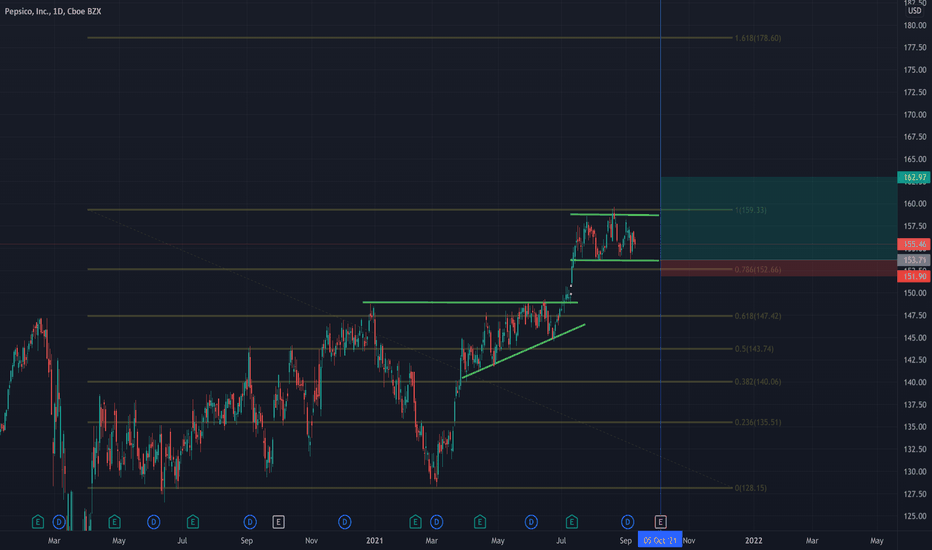Open the dividend D marker at Mar 2021
The image size is (932, 550).
(x=436, y=522)
